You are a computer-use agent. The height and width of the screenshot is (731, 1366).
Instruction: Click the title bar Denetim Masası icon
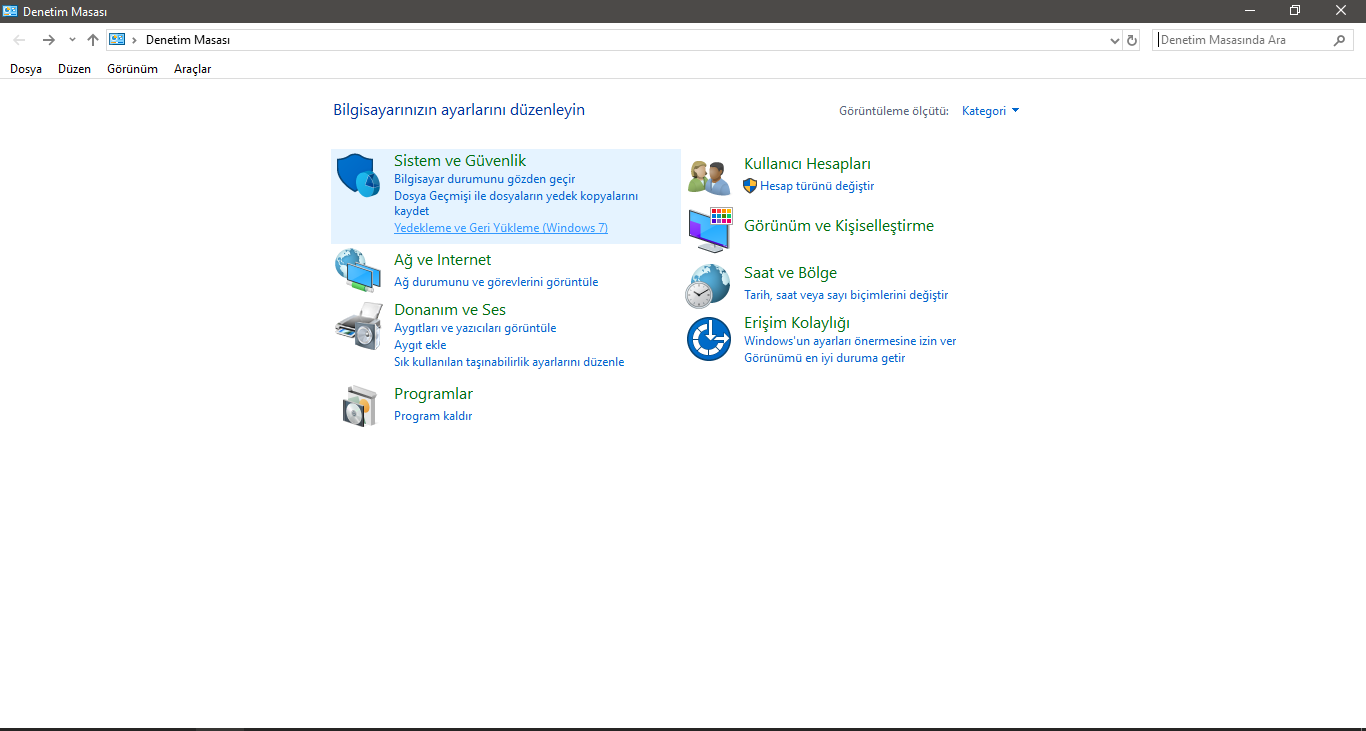point(10,11)
